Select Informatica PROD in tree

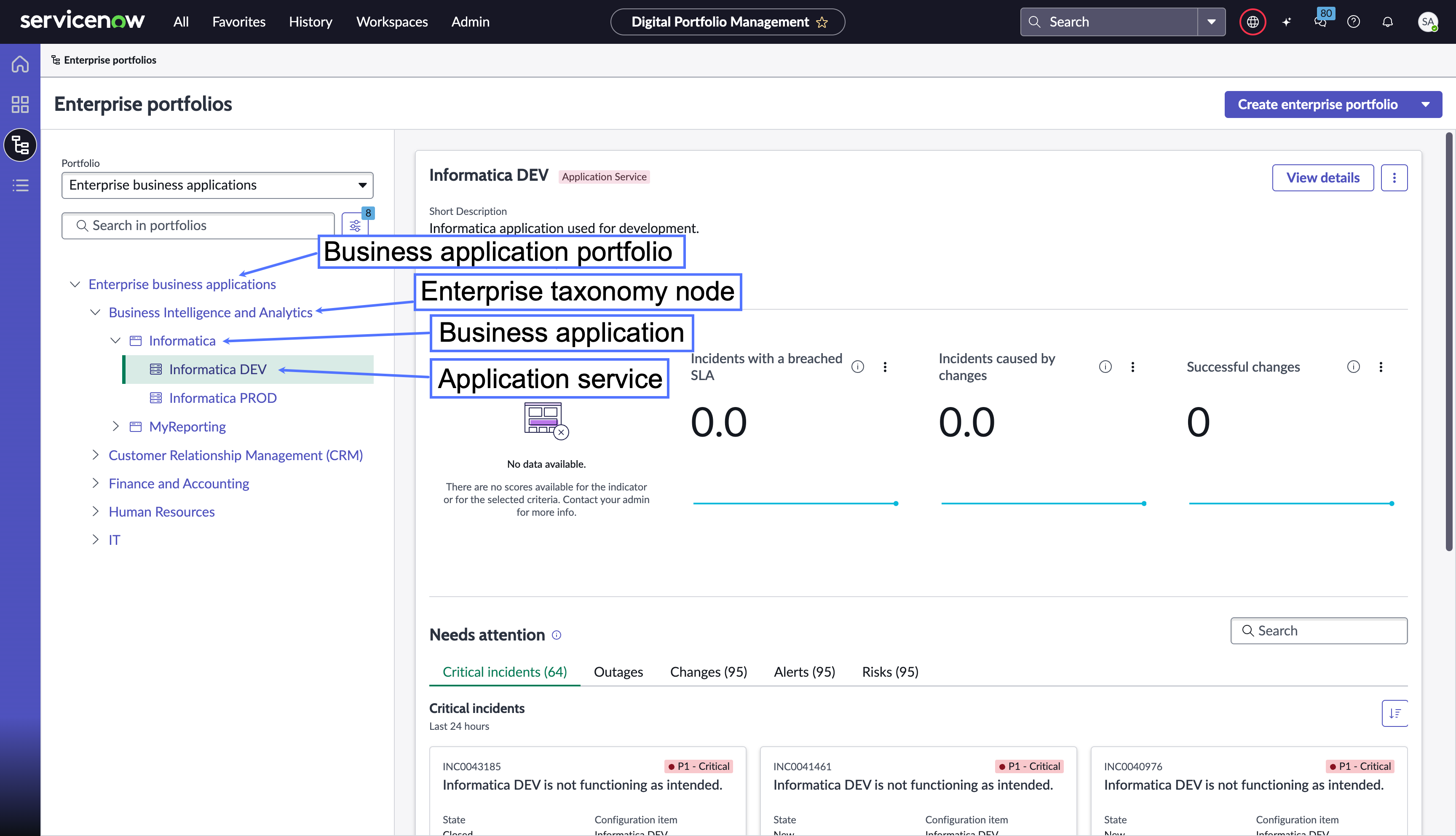click(223, 398)
